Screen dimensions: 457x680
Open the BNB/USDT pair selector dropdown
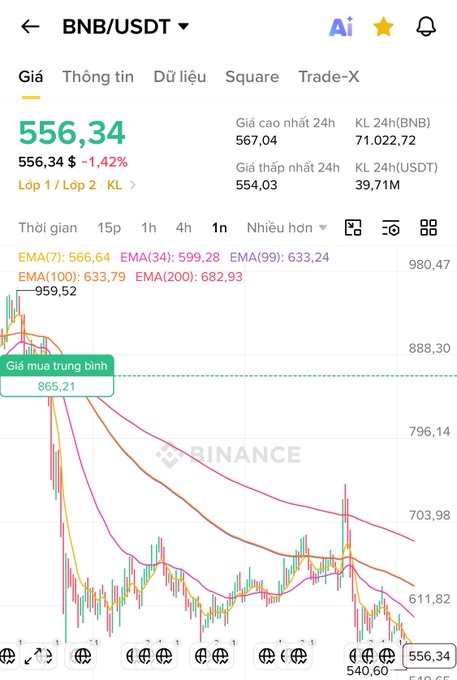point(126,27)
